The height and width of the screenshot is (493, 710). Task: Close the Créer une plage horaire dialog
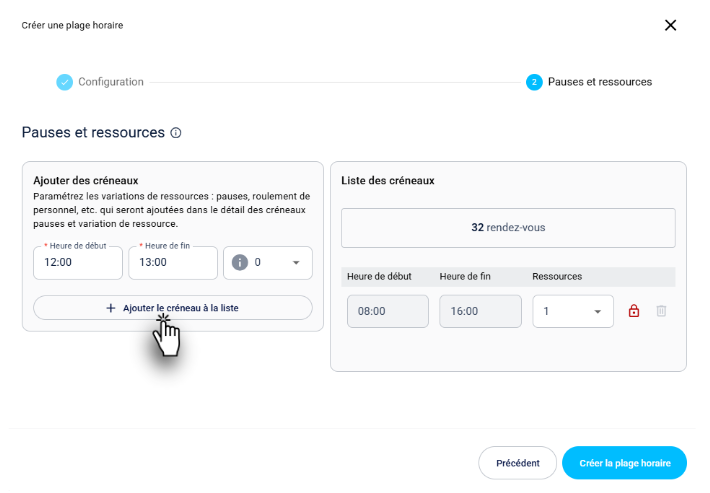pos(670,25)
